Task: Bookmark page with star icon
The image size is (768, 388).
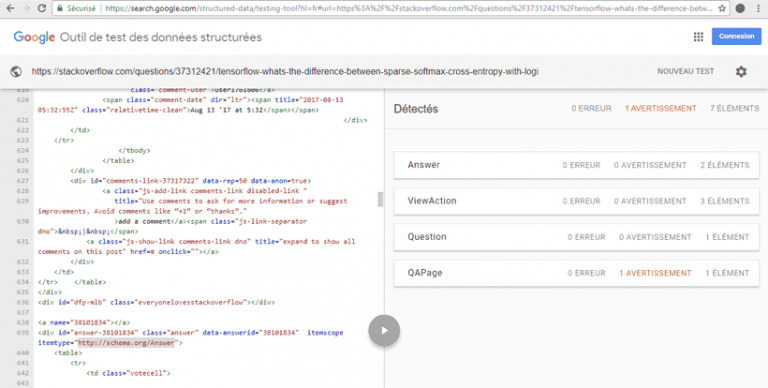Action: (722, 8)
